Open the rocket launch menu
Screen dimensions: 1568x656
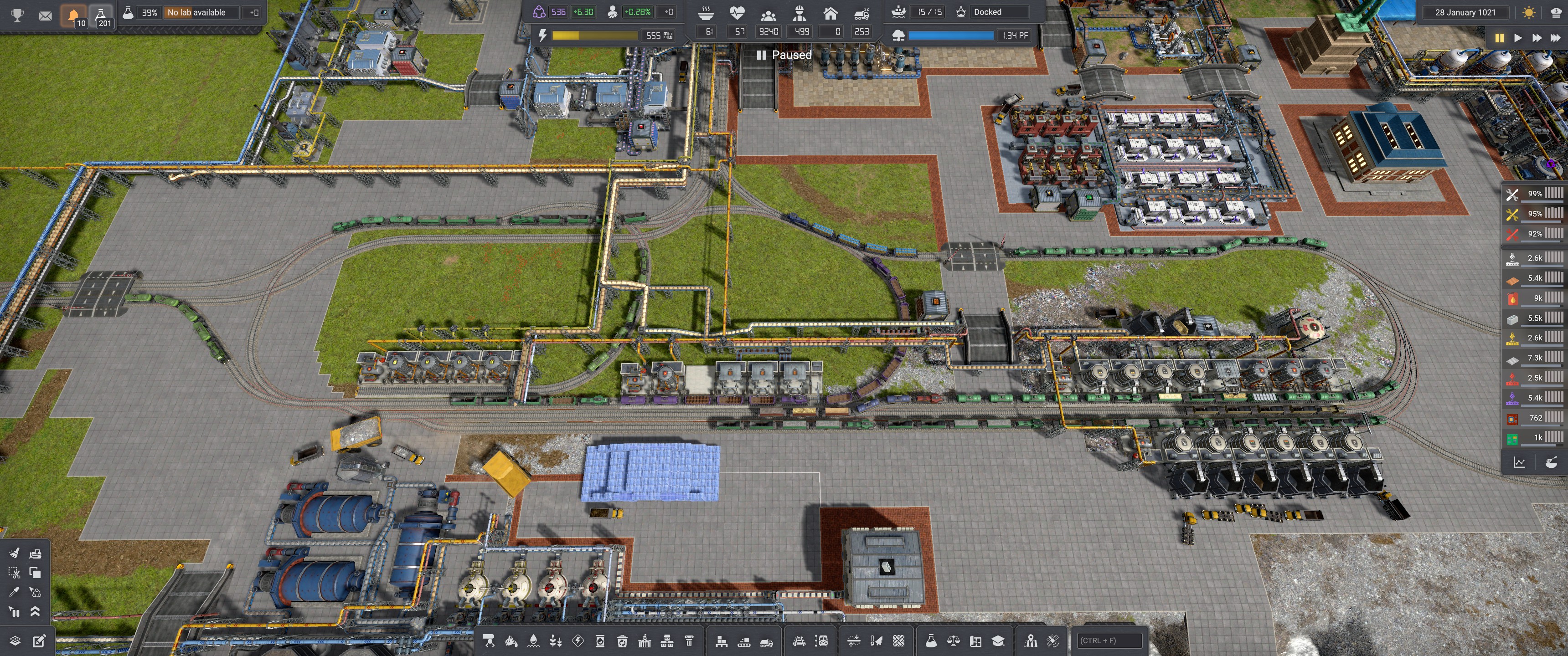877,640
